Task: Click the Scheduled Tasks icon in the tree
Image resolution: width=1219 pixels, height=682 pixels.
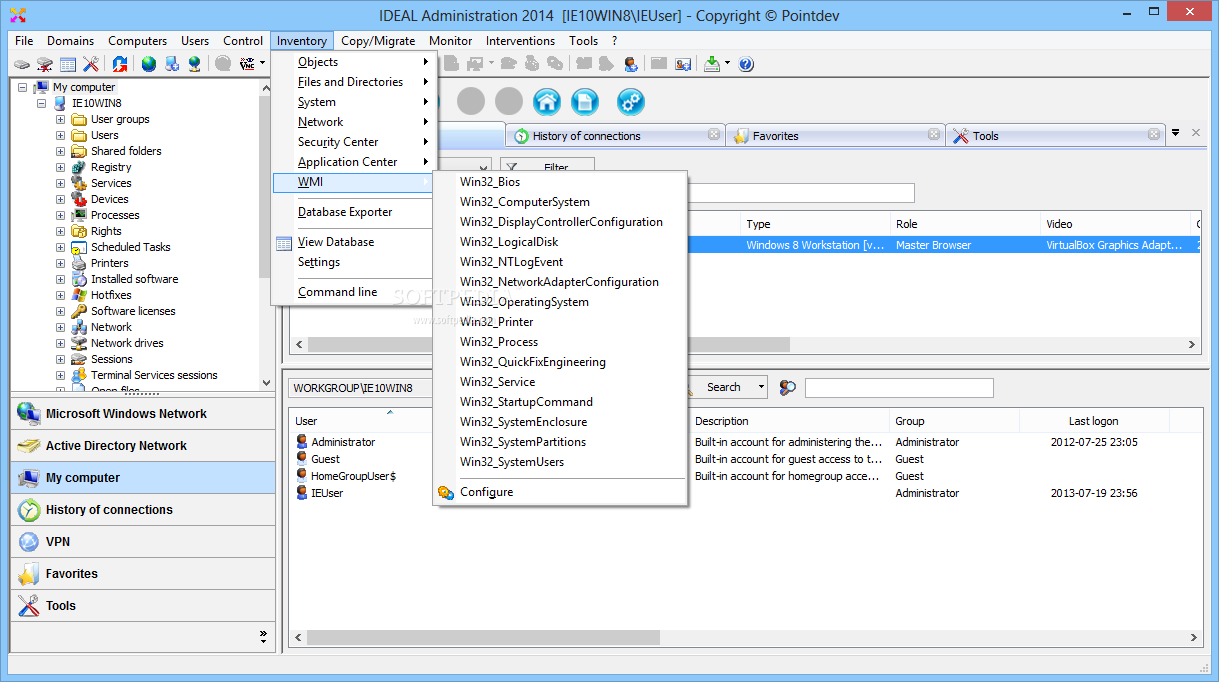Action: point(80,247)
